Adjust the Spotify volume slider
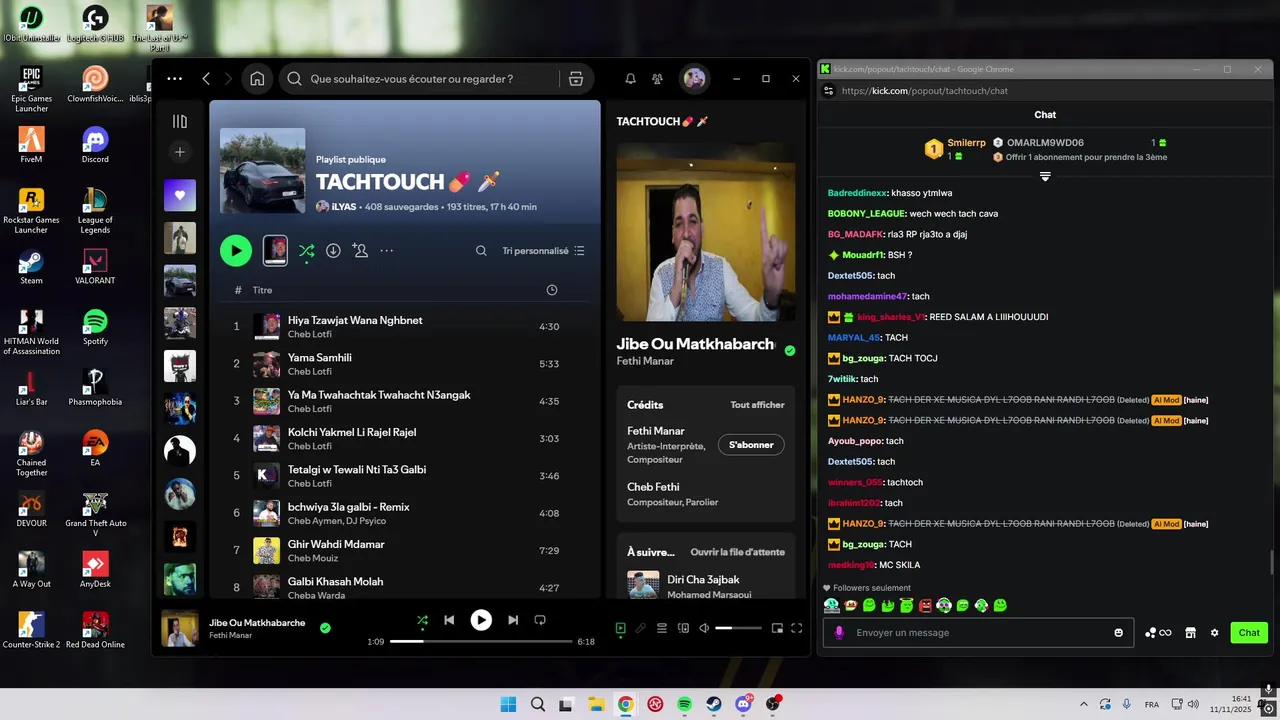This screenshot has width=1280, height=720. click(x=738, y=628)
